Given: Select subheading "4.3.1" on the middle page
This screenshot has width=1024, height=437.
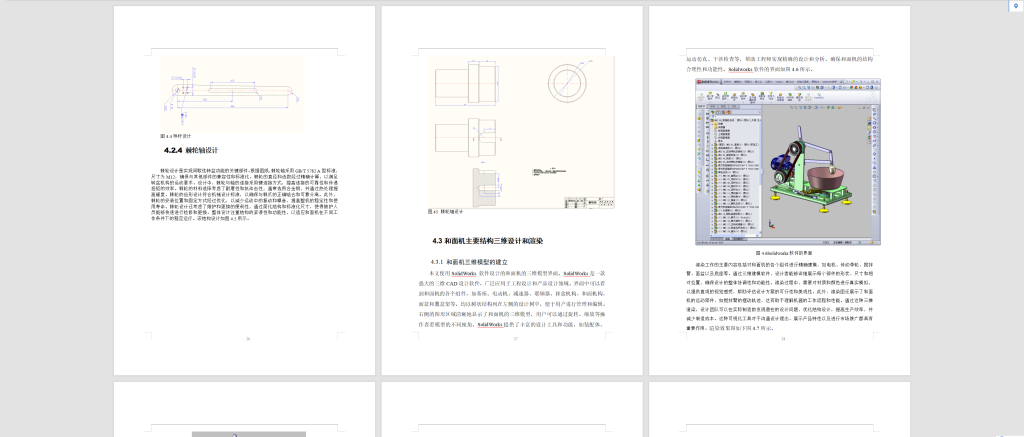Looking at the screenshot, I should tap(470, 261).
